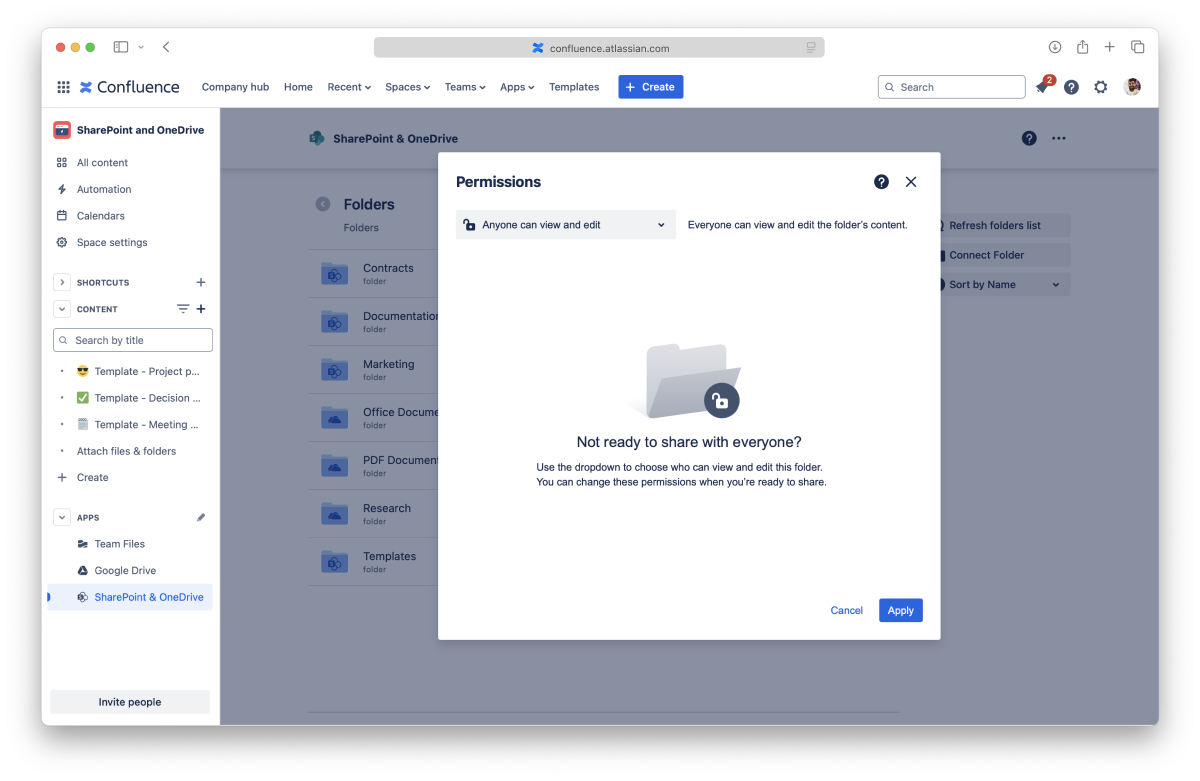This screenshot has width=1200, height=781.
Task: Click the Apply button
Action: [x=900, y=610]
